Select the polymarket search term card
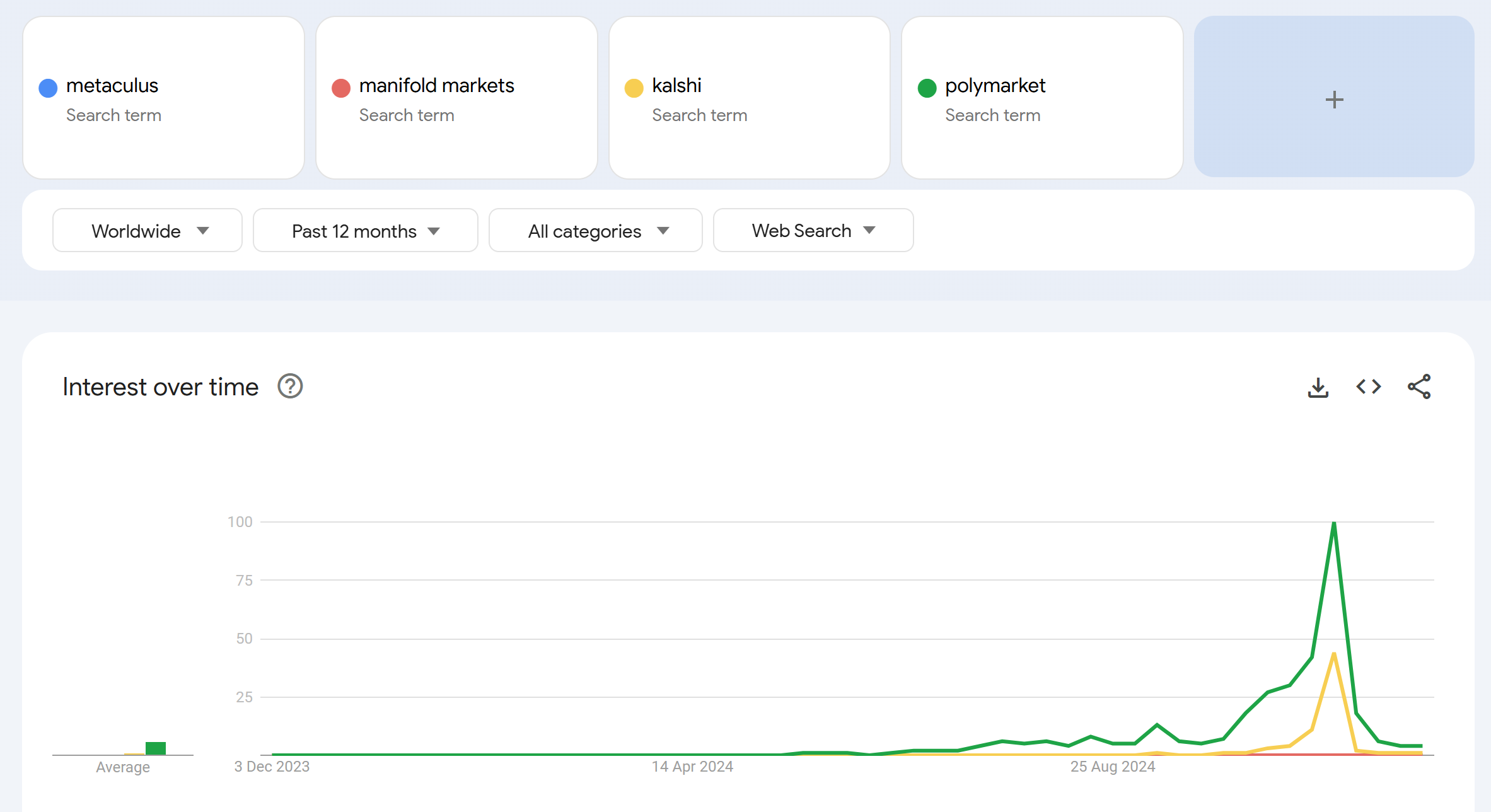Image resolution: width=1491 pixels, height=812 pixels. point(1042,98)
